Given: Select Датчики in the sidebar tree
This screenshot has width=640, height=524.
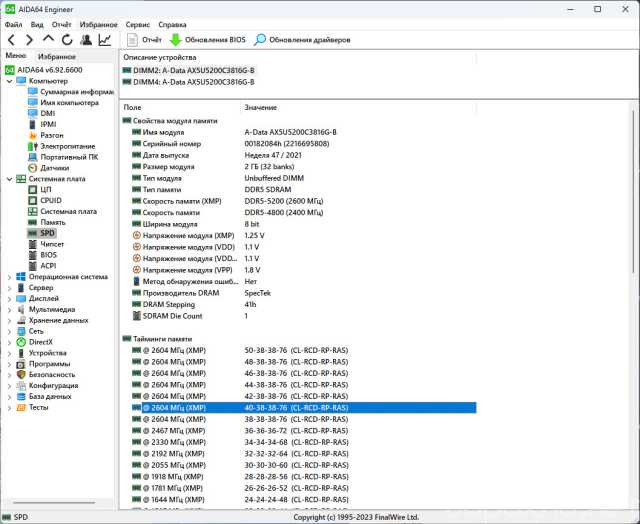Looking at the screenshot, I should (x=54, y=168).
